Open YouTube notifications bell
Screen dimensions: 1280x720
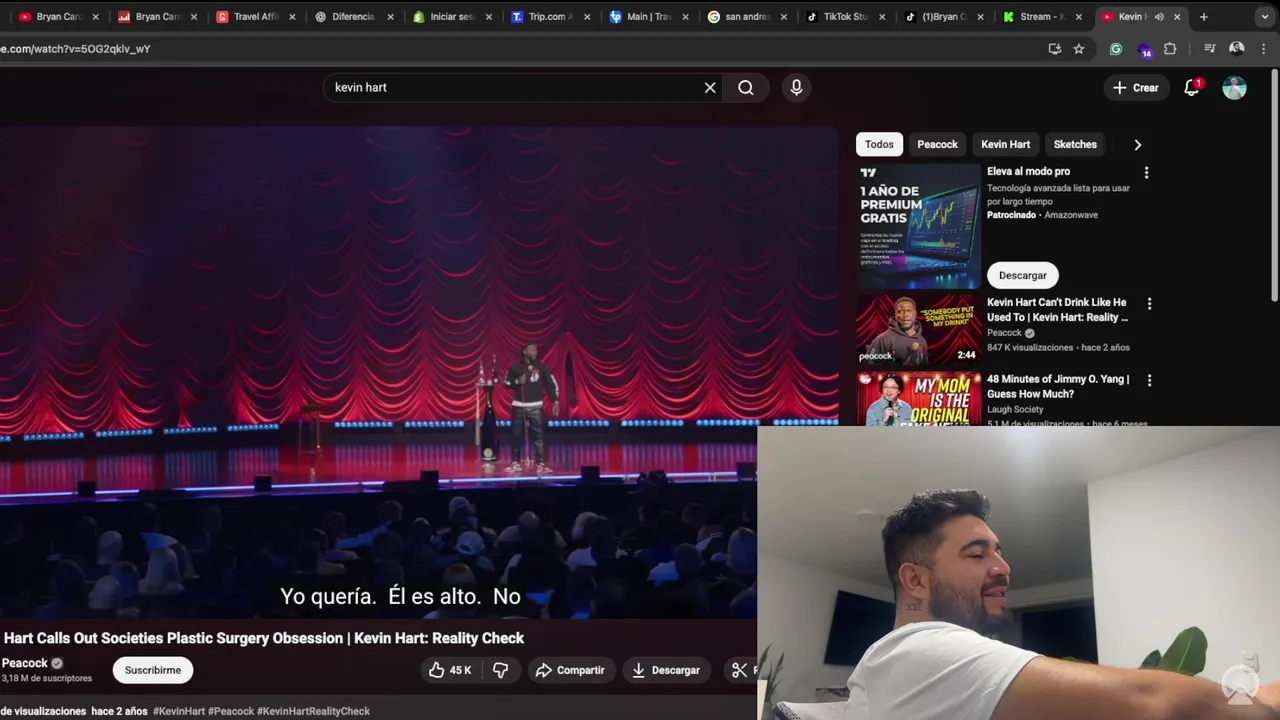click(x=1191, y=88)
